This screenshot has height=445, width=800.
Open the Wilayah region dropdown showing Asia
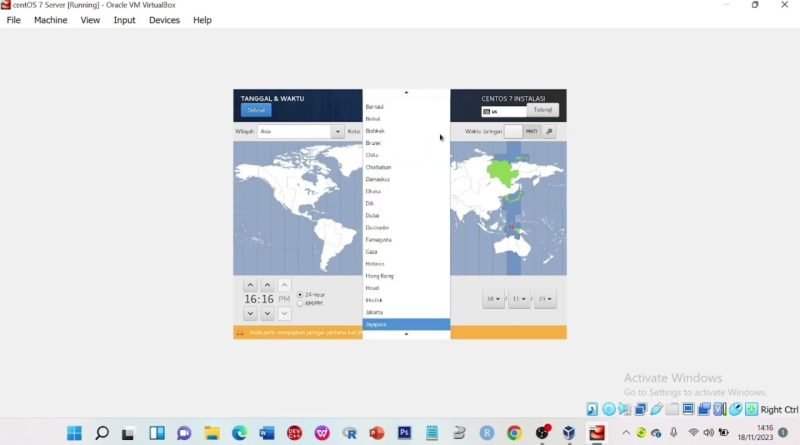click(x=301, y=132)
